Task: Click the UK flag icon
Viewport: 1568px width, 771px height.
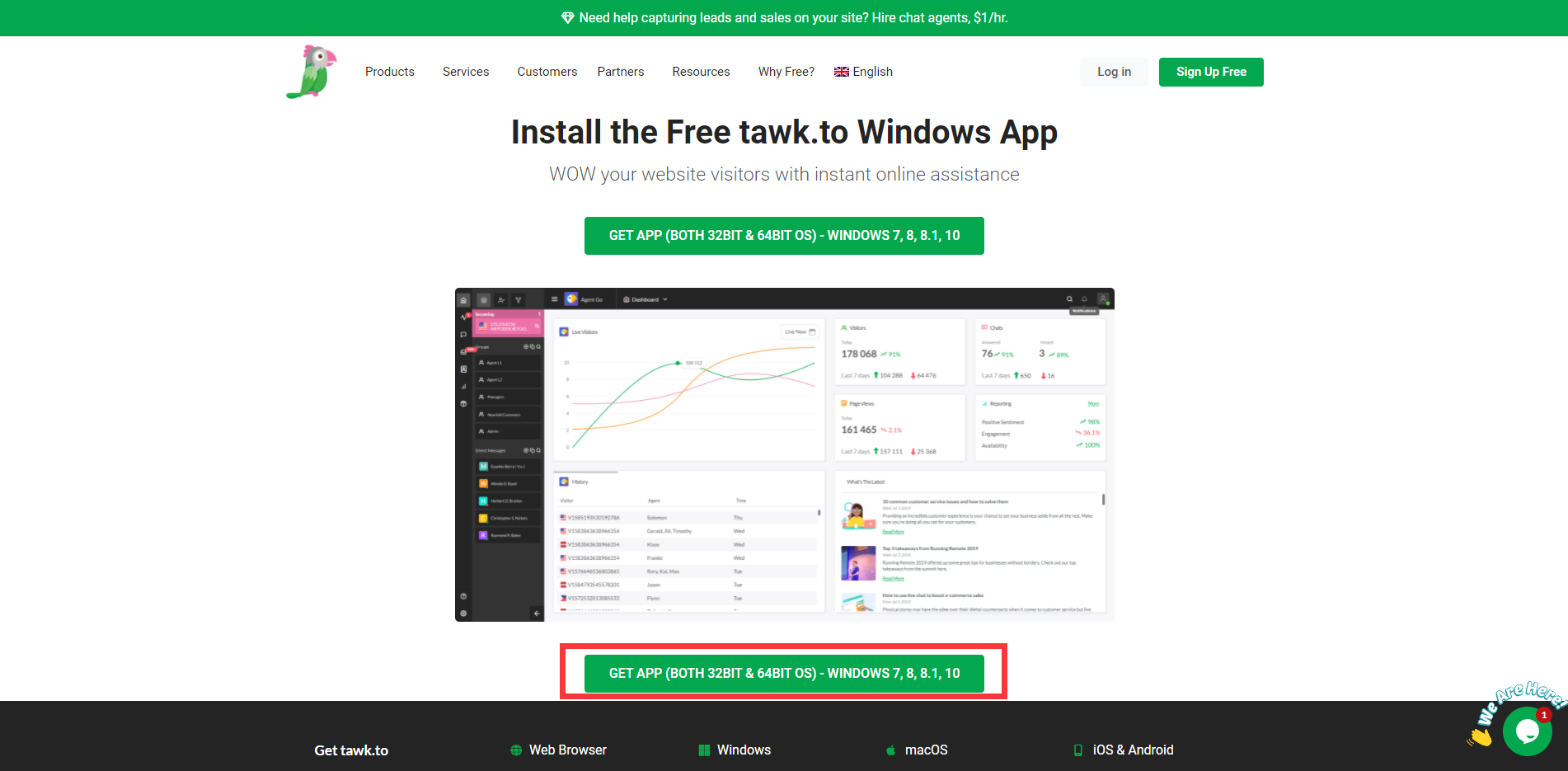Action: [x=841, y=72]
